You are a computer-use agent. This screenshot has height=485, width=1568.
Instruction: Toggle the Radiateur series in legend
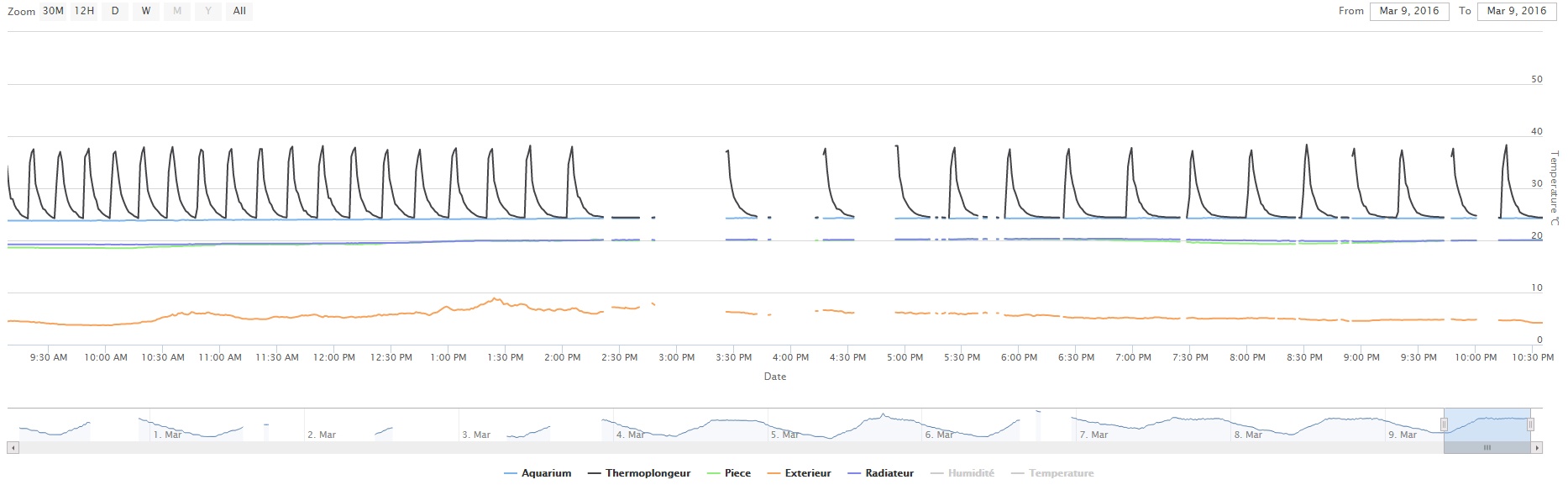(881, 473)
